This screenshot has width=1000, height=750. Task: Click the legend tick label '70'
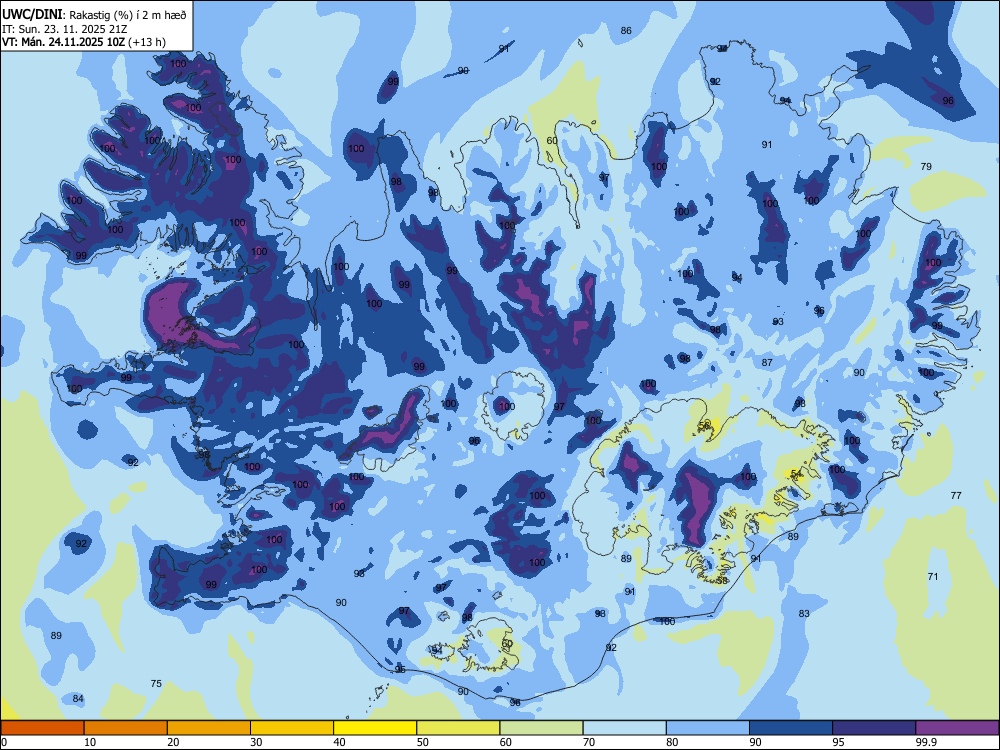[589, 742]
